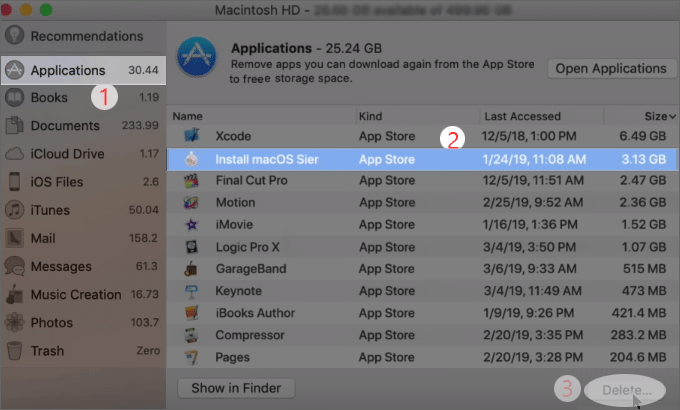
Task: Click the Mail stamp icon
Action: 15,238
